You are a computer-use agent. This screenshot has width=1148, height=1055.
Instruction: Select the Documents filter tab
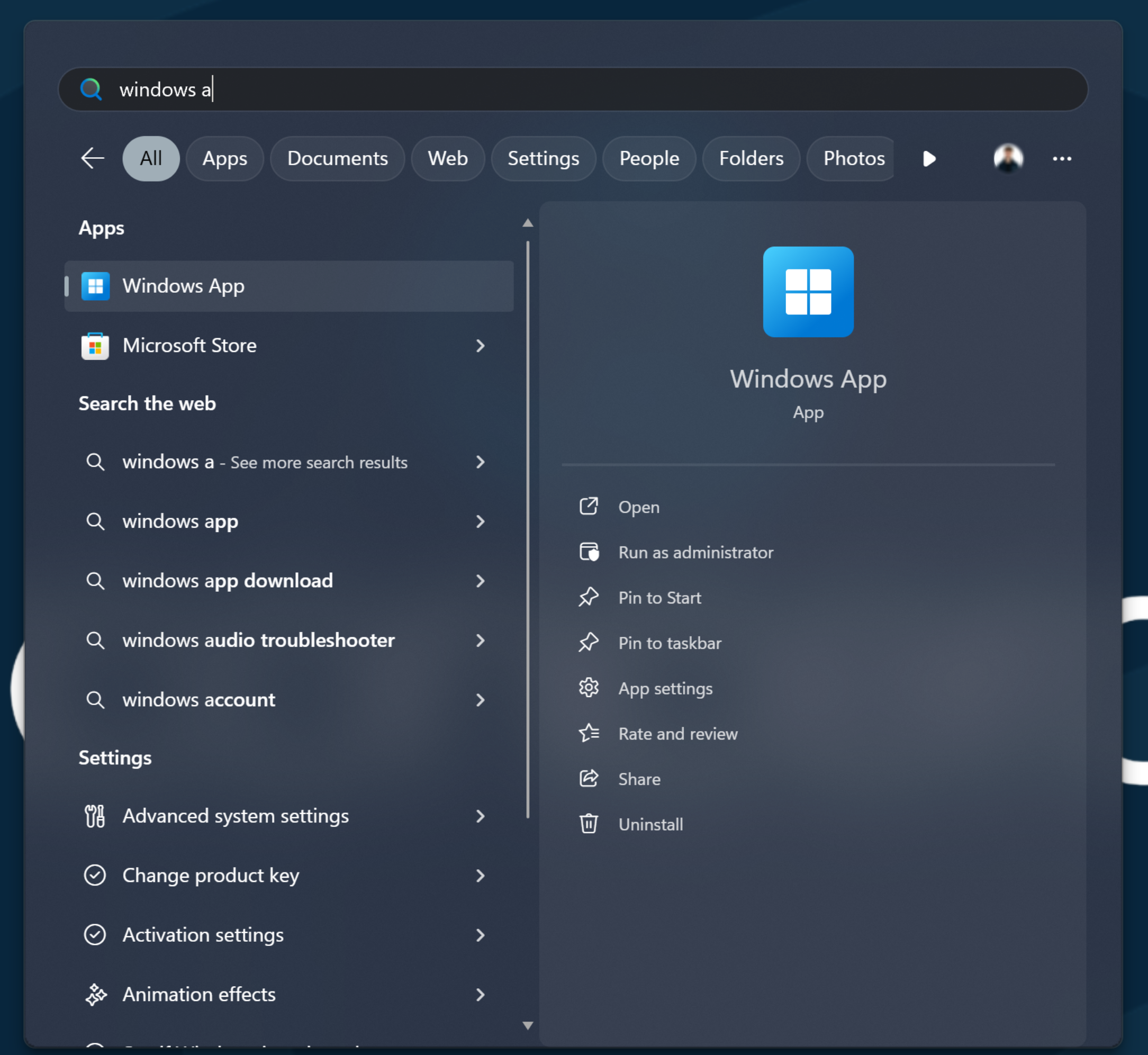pyautogui.click(x=337, y=158)
